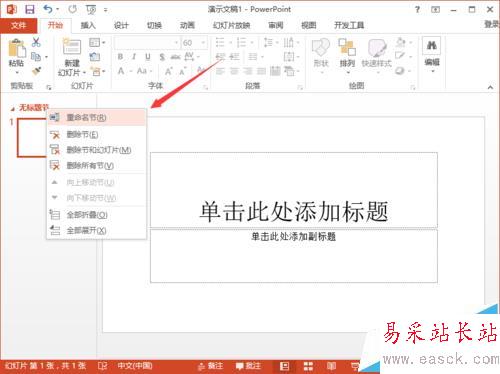This screenshot has height=374, width=500.
Task: Toggle Italic formatting
Action: [134, 57]
